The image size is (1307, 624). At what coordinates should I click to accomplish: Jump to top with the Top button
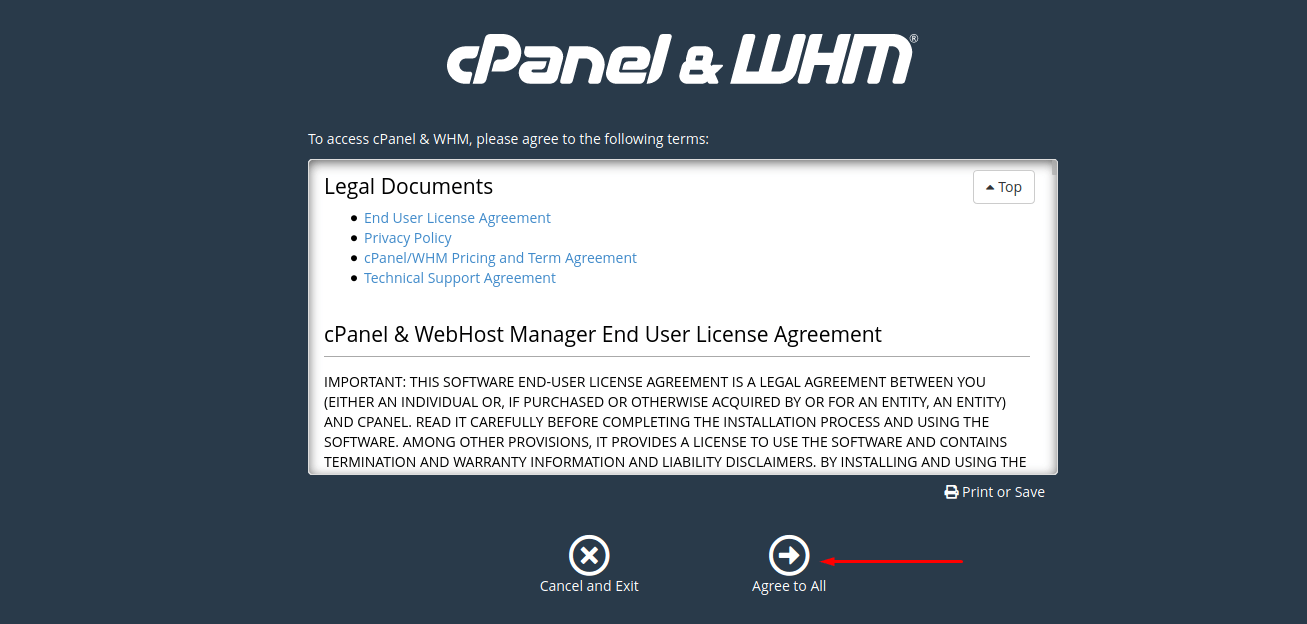pyautogui.click(x=1003, y=187)
